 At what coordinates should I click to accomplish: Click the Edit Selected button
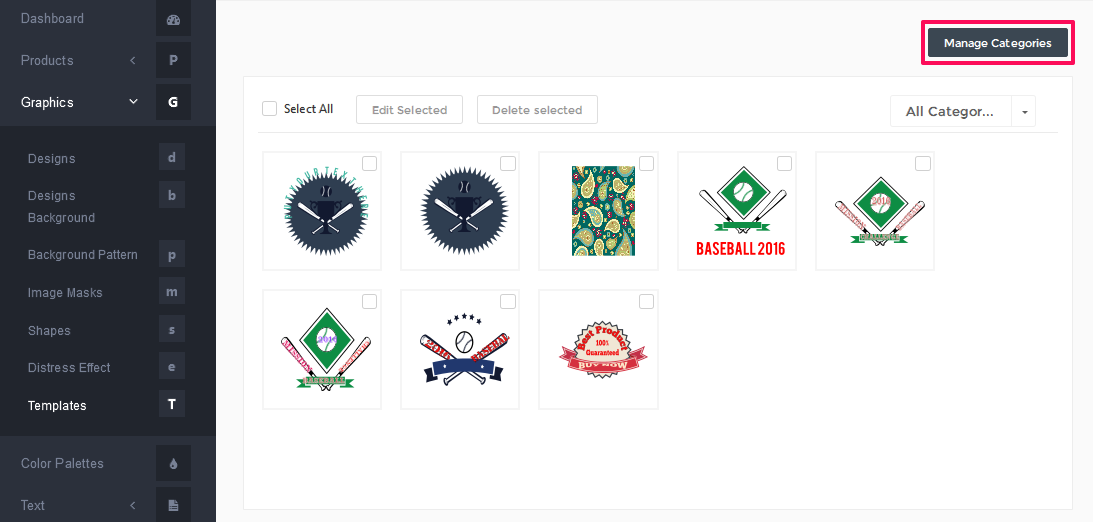[x=409, y=110]
